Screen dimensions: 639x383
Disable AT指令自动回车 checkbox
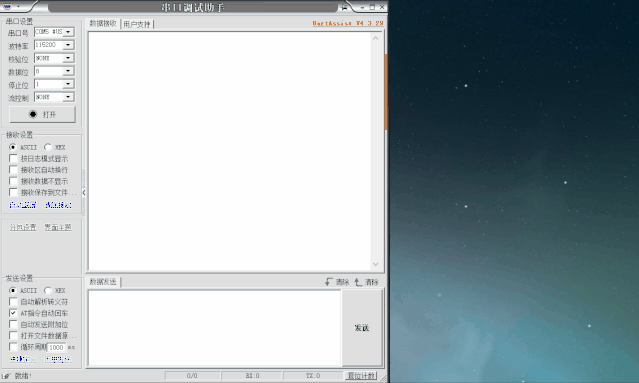(x=13, y=313)
